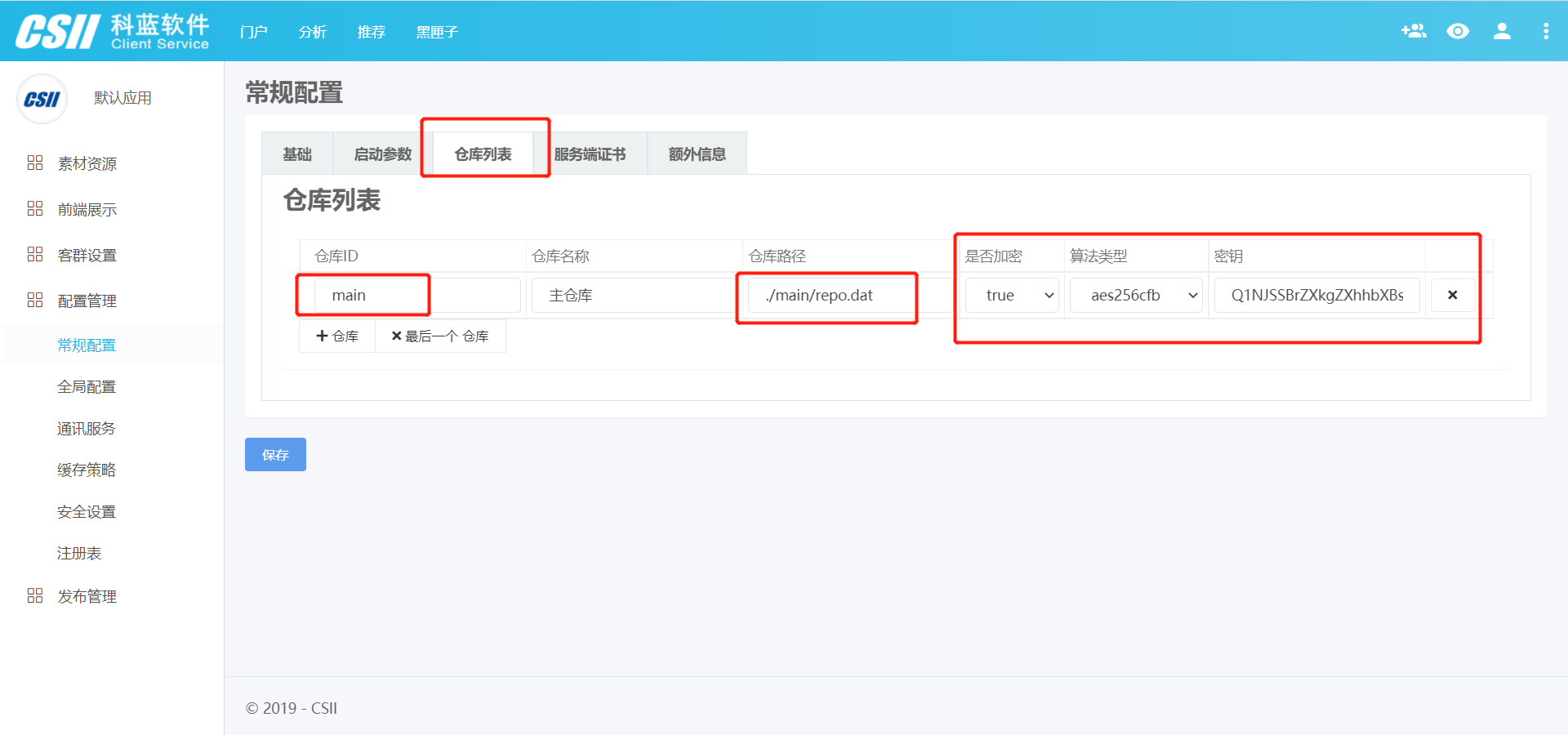Click the 默认应用 label
1568x735 pixels.
[122, 98]
